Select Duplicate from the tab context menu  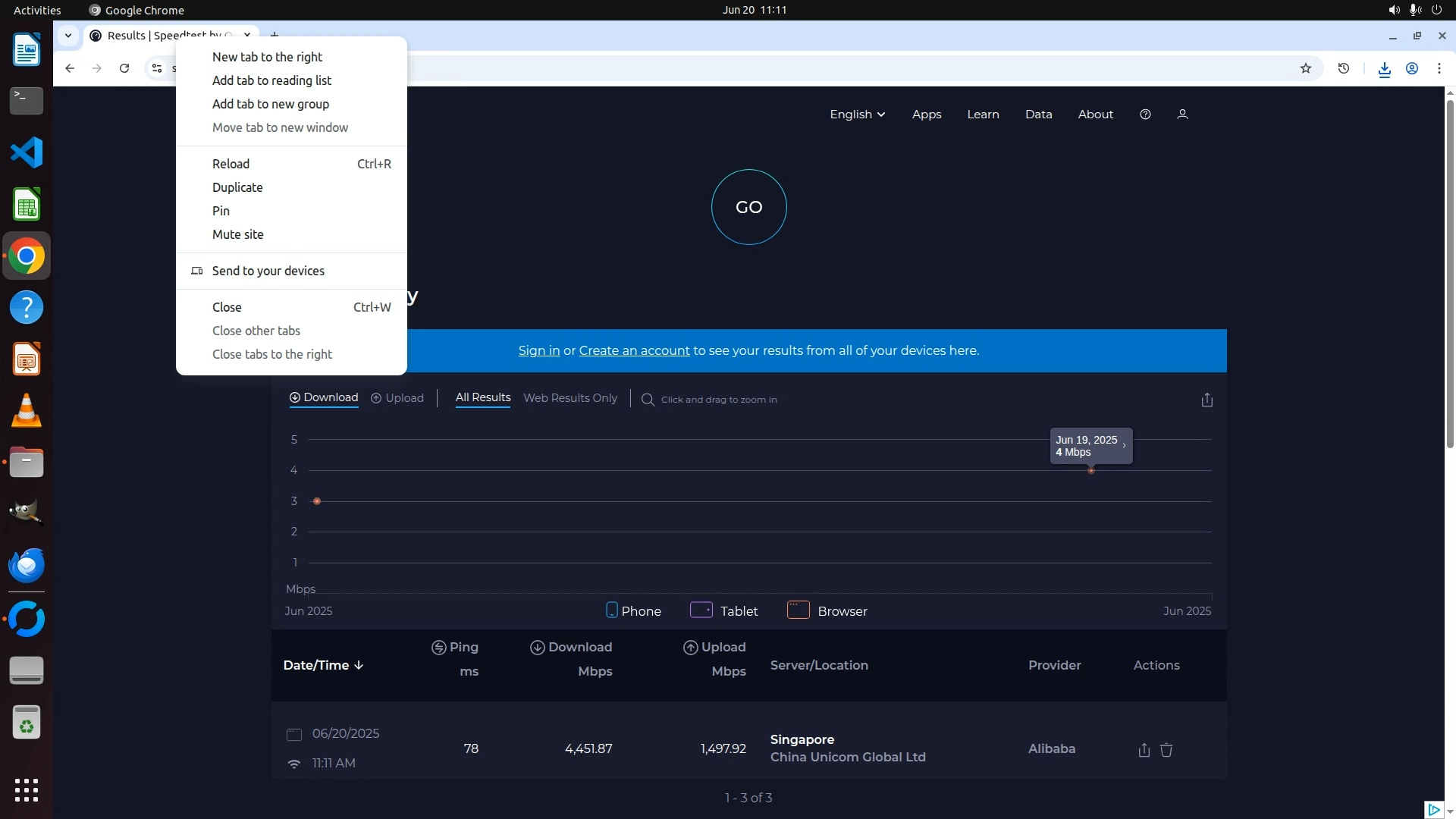[x=237, y=187]
